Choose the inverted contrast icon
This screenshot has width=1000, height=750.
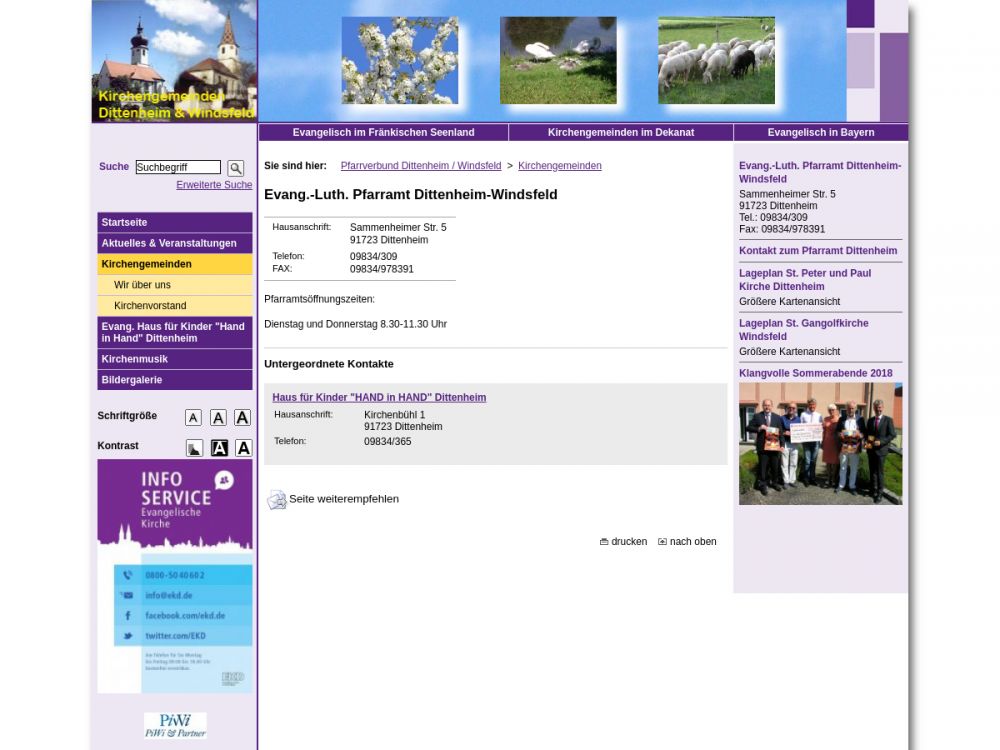click(219, 448)
